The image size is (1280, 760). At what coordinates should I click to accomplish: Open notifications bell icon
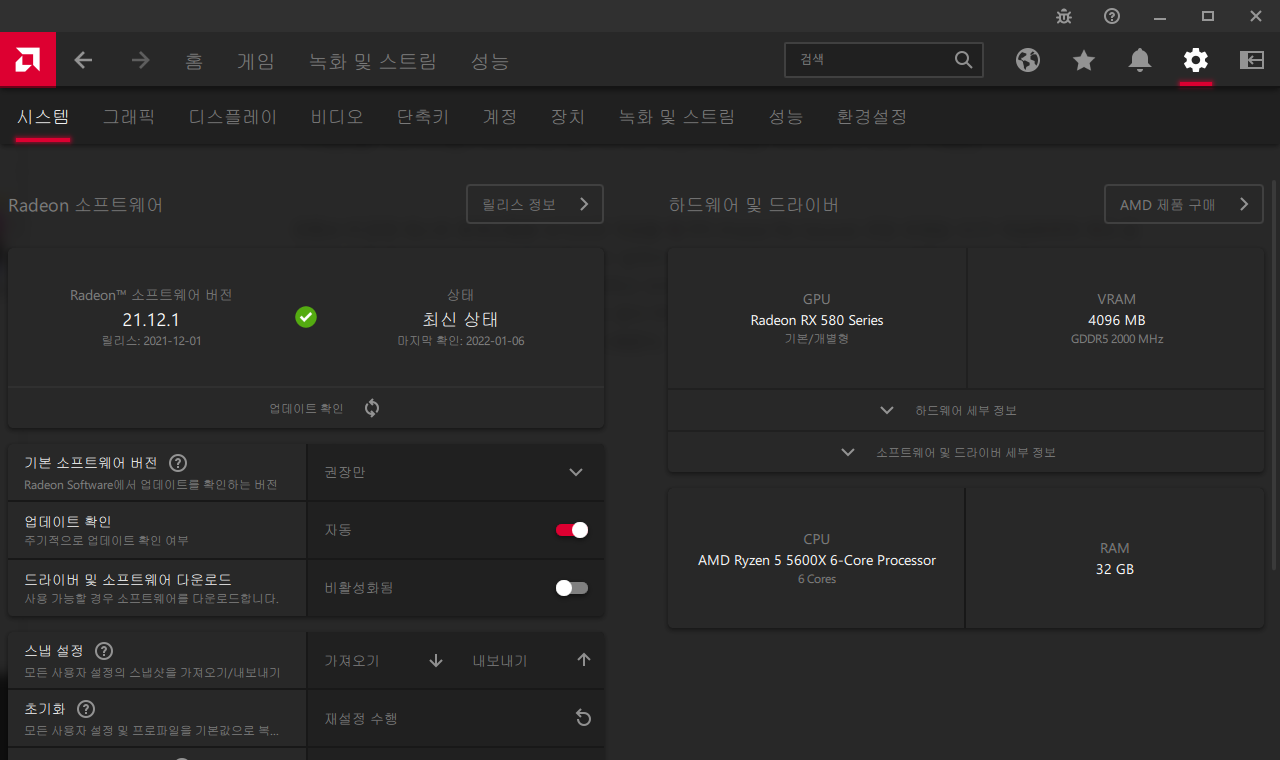(x=1140, y=60)
